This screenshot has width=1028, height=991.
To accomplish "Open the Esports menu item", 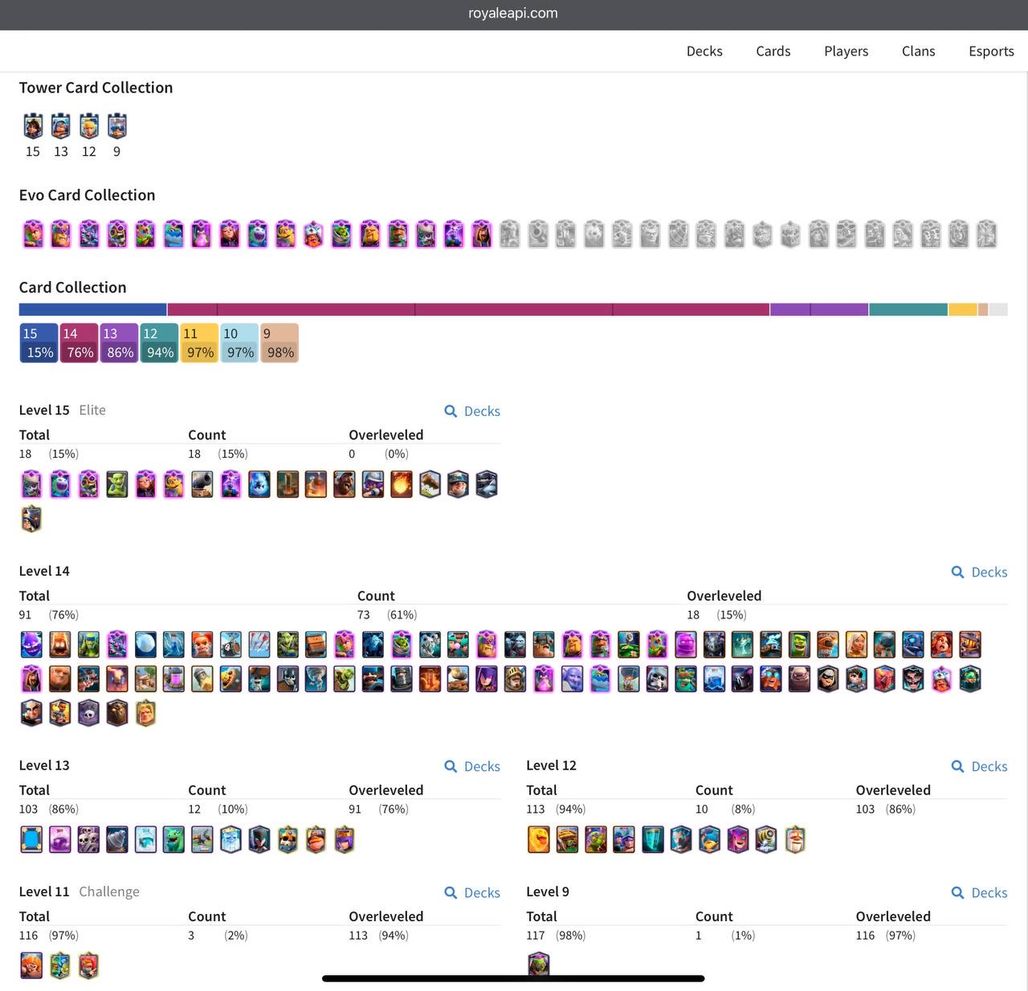I will [x=991, y=51].
